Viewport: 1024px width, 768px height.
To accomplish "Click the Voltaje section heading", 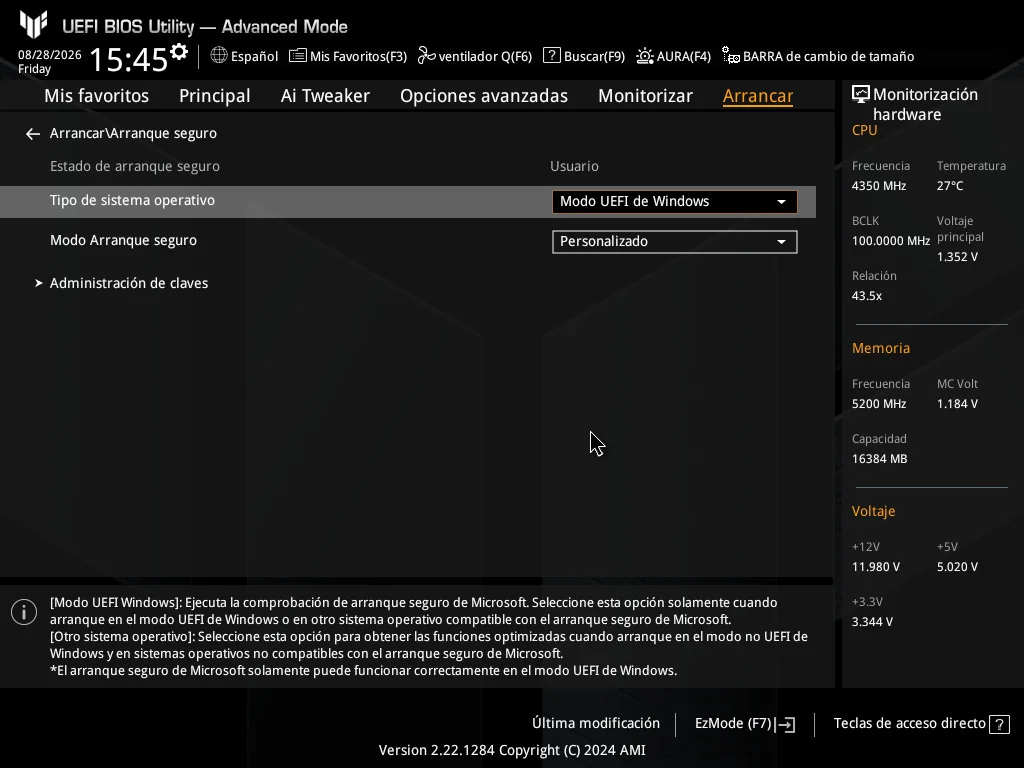I will 873,511.
